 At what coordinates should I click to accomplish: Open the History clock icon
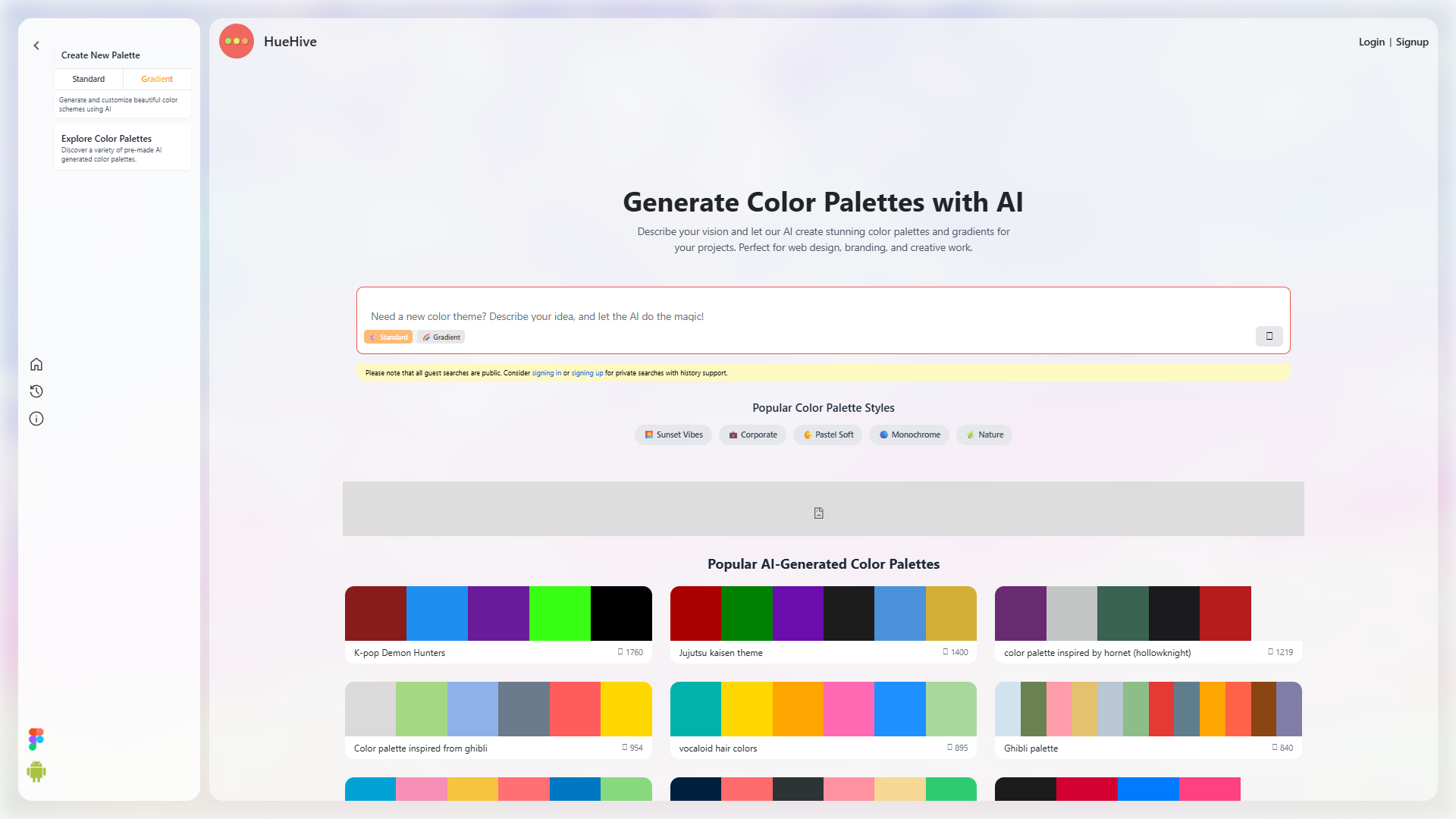[36, 391]
